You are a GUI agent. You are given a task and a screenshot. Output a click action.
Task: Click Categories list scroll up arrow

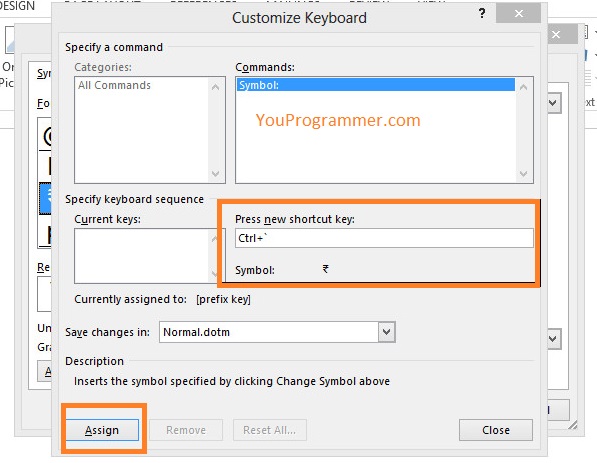(215, 87)
